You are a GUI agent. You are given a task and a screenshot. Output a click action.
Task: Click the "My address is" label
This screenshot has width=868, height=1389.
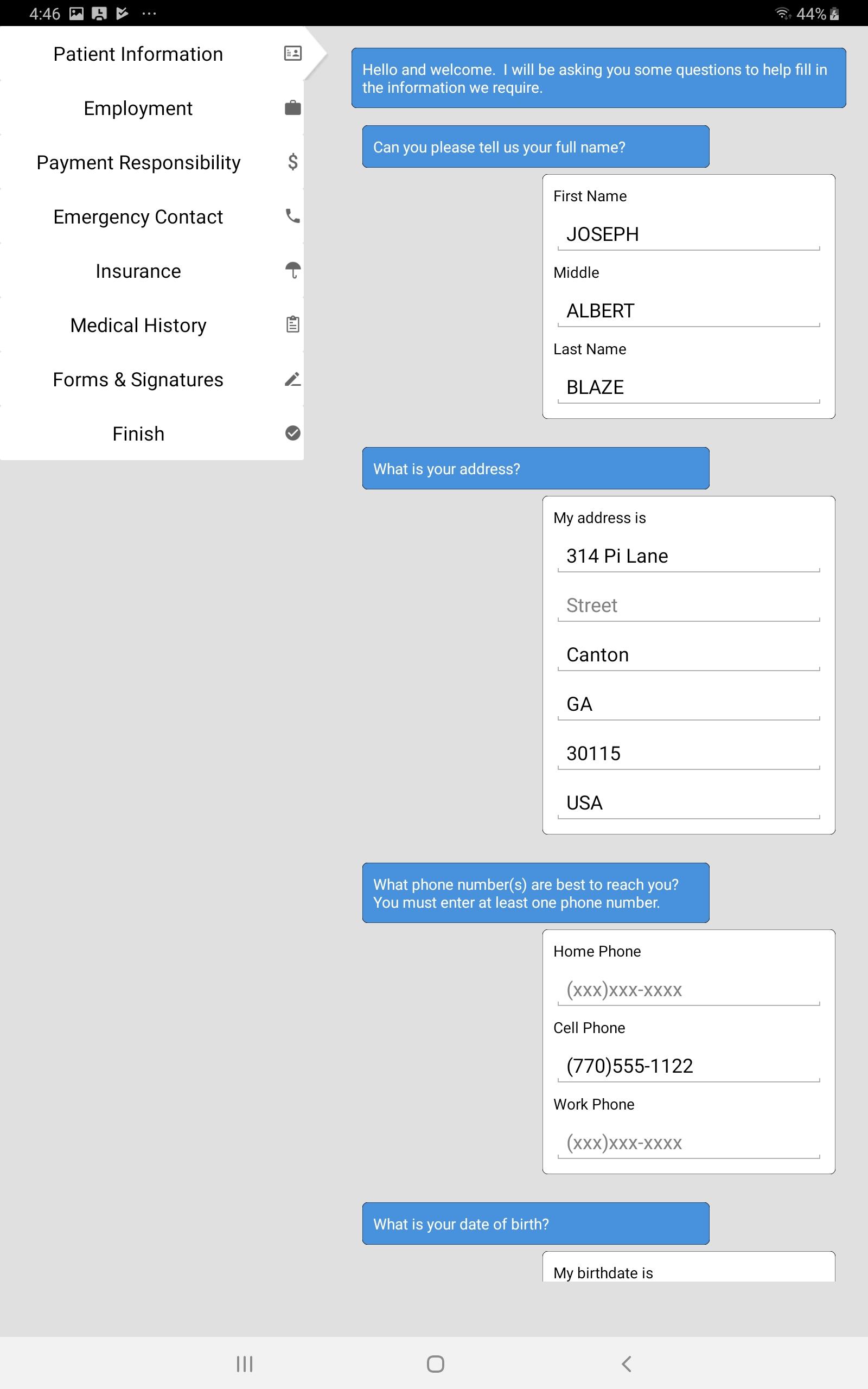tap(599, 518)
